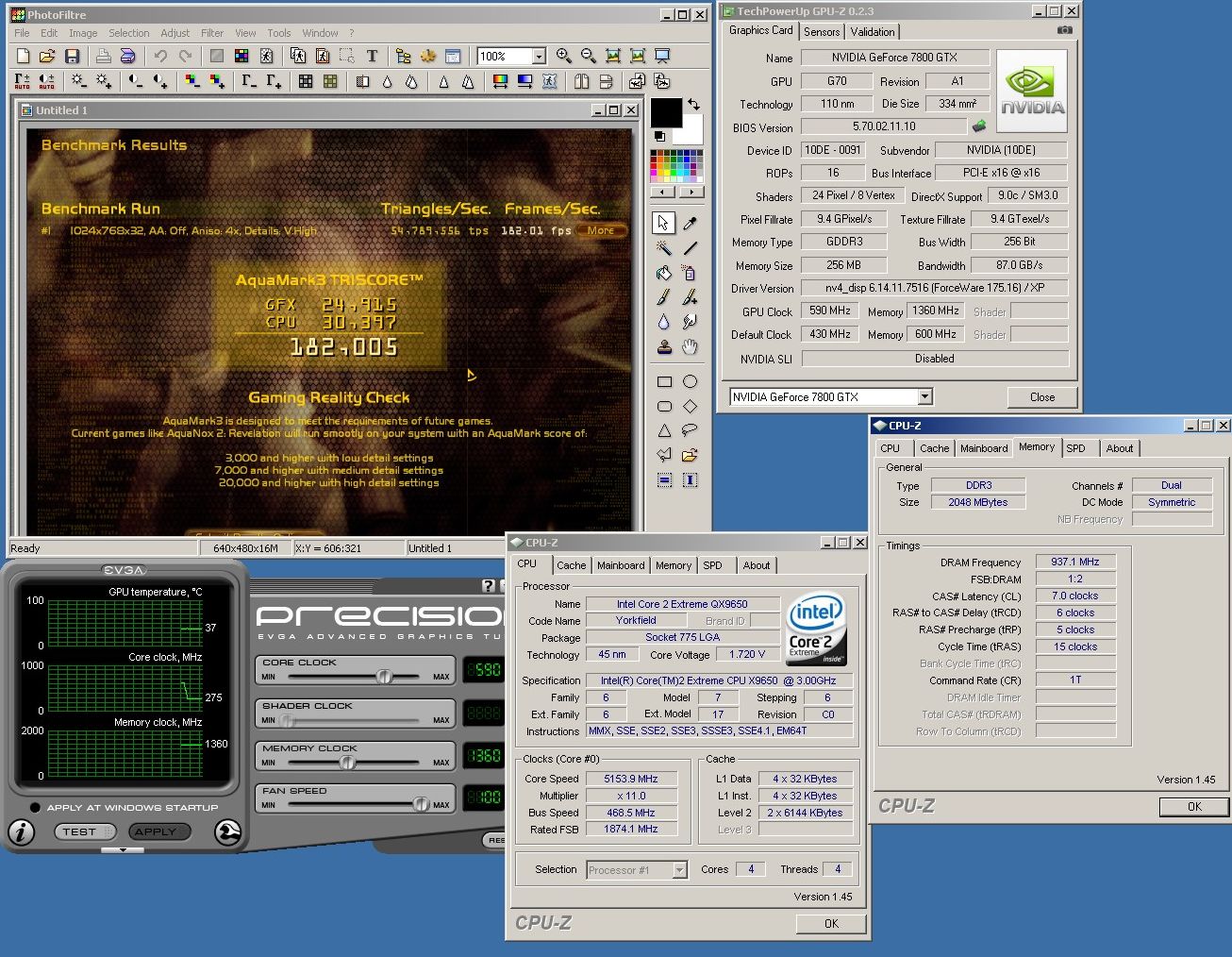The image size is (1232, 957).
Task: Select the Hand scrolling tool
Action: click(690, 346)
